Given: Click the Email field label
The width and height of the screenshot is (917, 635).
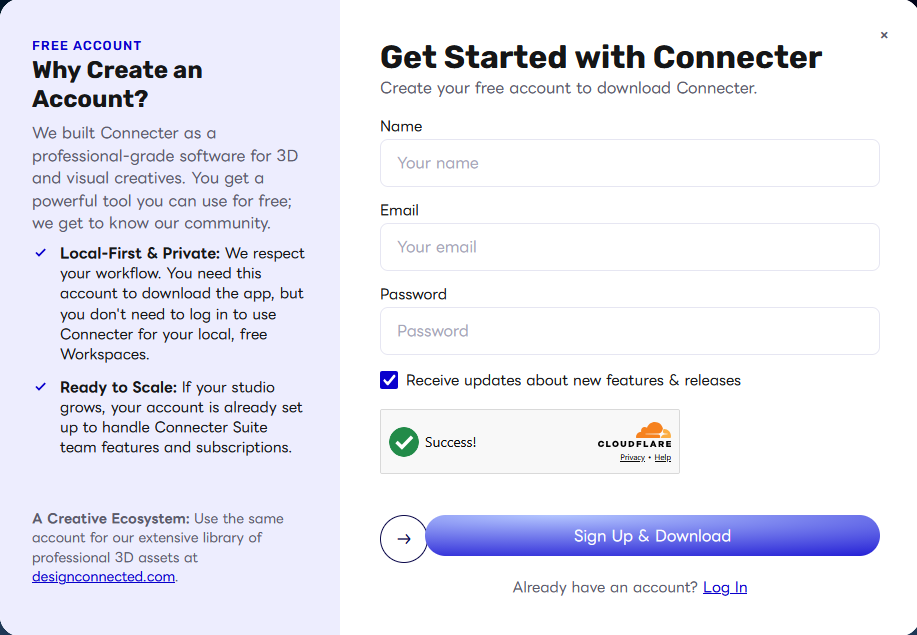Looking at the screenshot, I should [x=399, y=210].
